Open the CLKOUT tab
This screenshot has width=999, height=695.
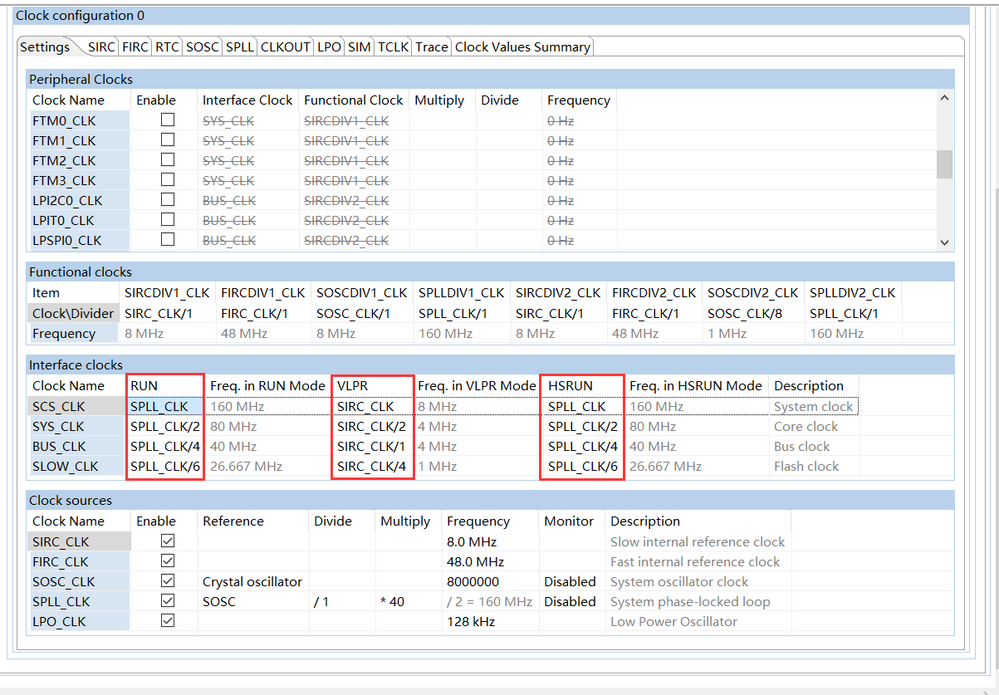click(x=285, y=47)
